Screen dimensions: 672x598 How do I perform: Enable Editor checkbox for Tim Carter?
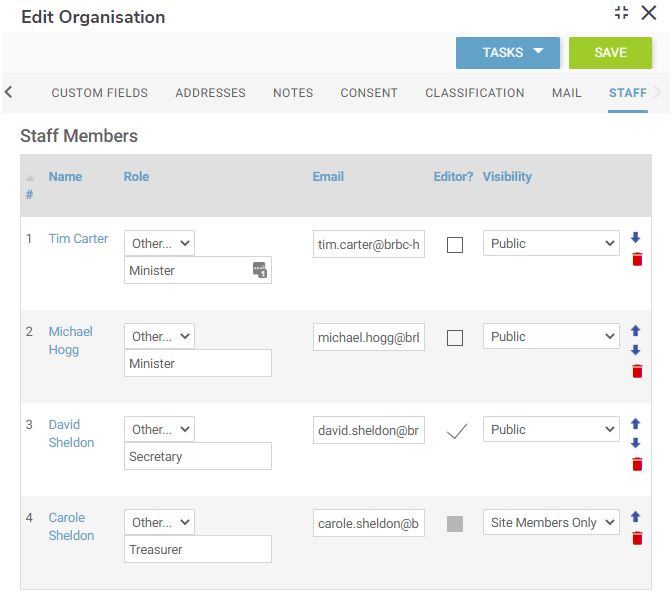pos(455,245)
